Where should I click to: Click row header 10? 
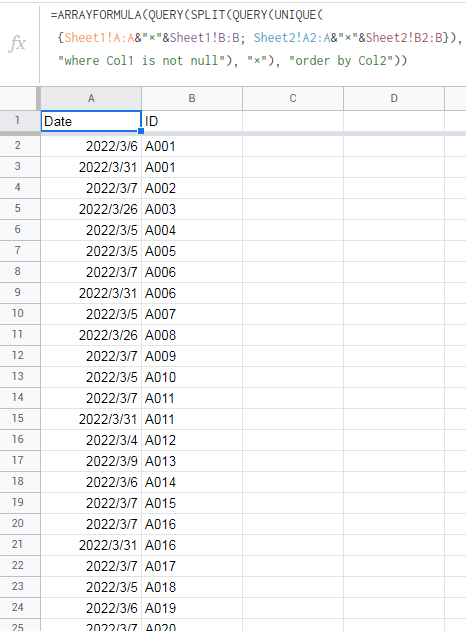(x=20, y=314)
